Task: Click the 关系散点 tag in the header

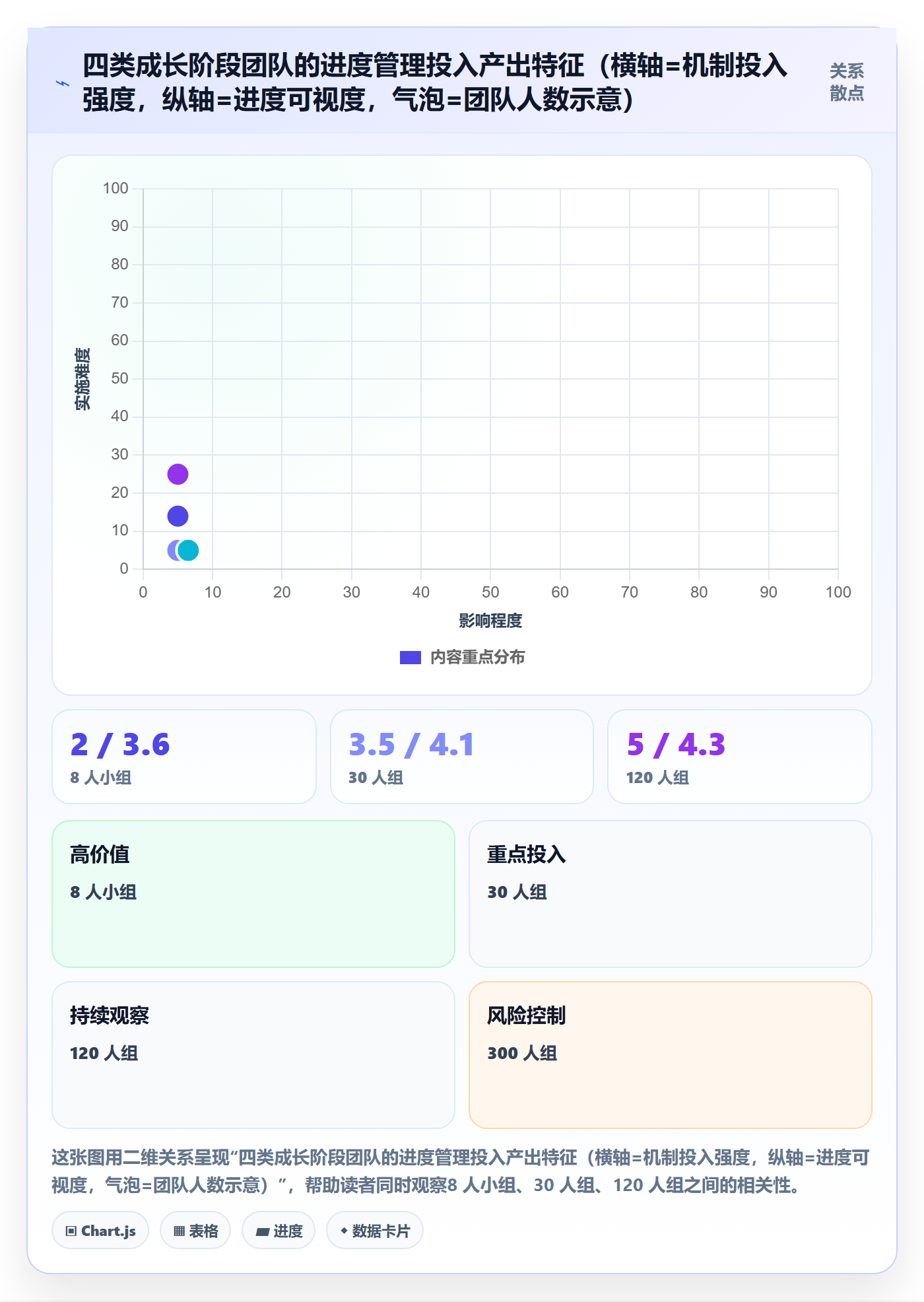Action: coord(847,82)
